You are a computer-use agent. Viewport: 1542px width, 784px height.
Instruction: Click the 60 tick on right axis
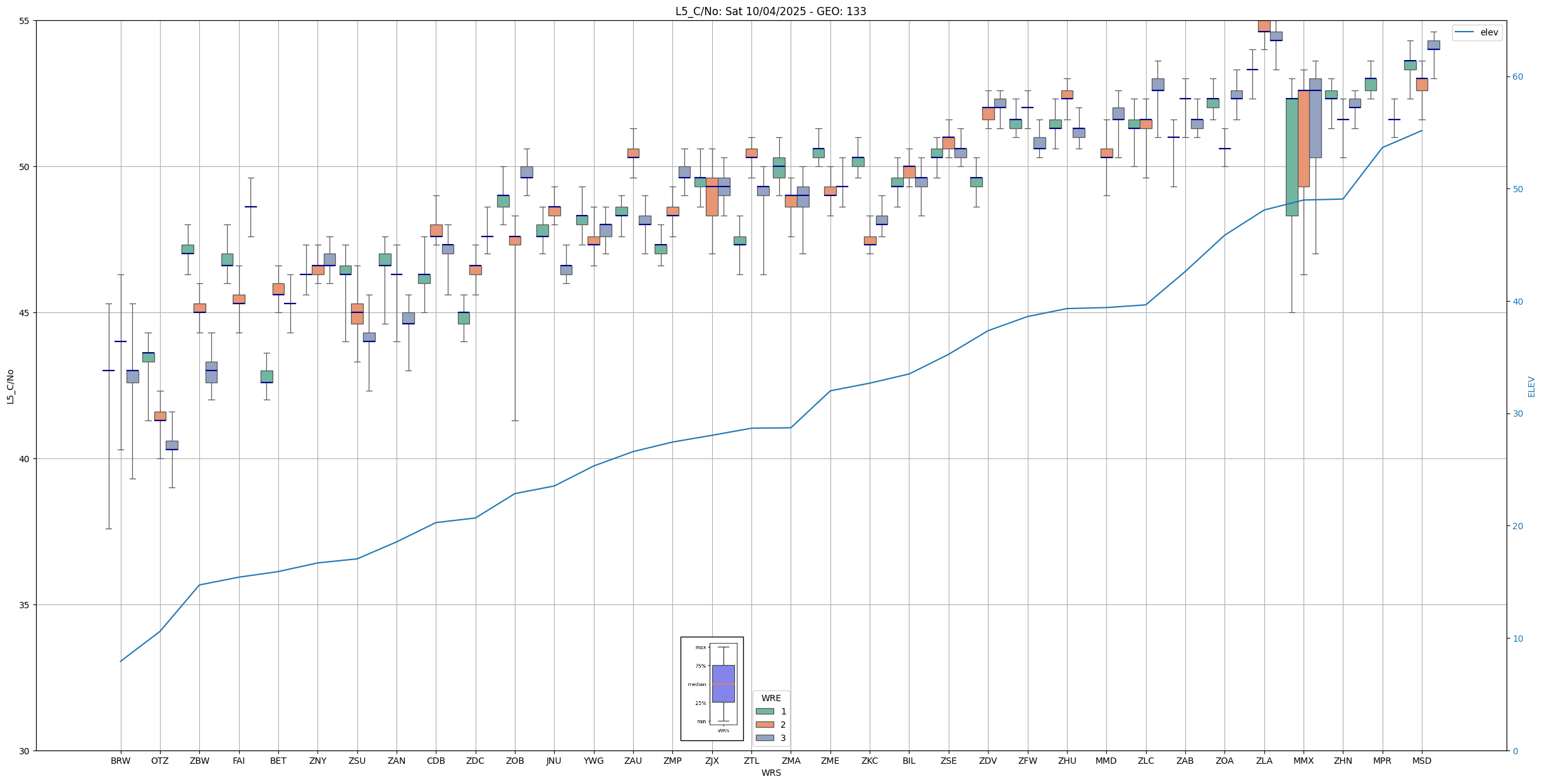click(1517, 77)
